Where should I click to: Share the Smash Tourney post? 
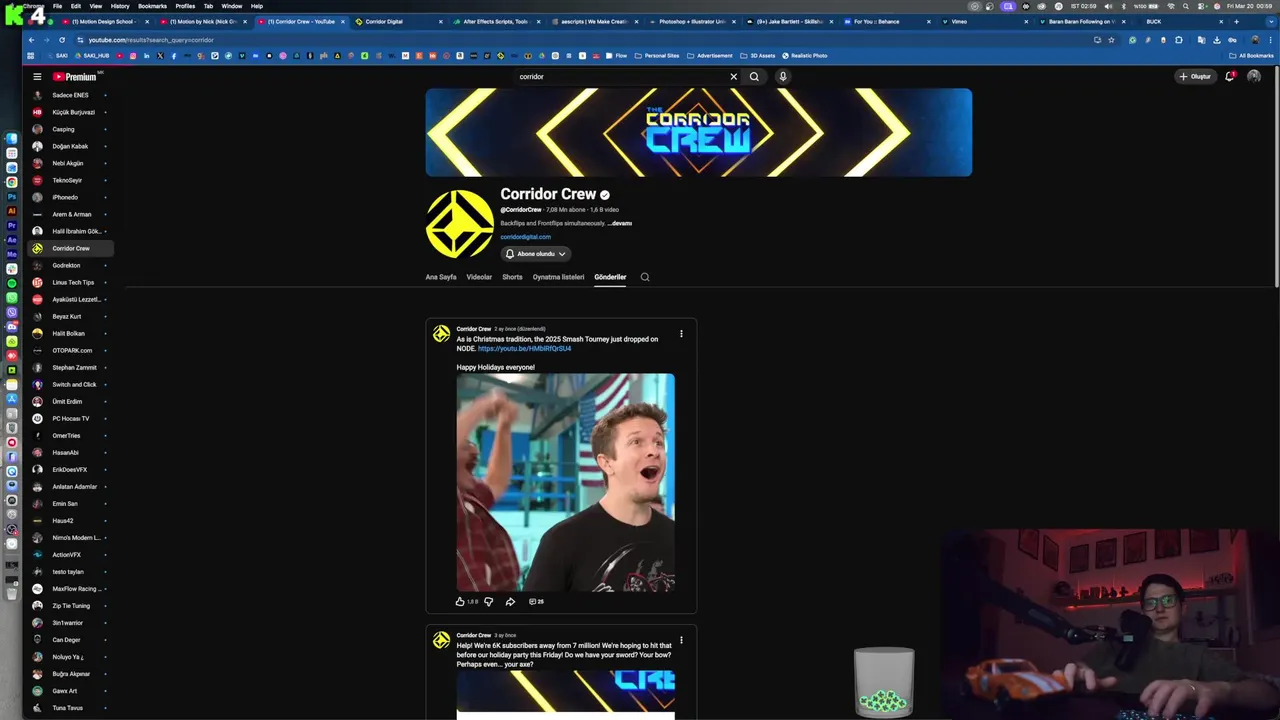point(510,601)
